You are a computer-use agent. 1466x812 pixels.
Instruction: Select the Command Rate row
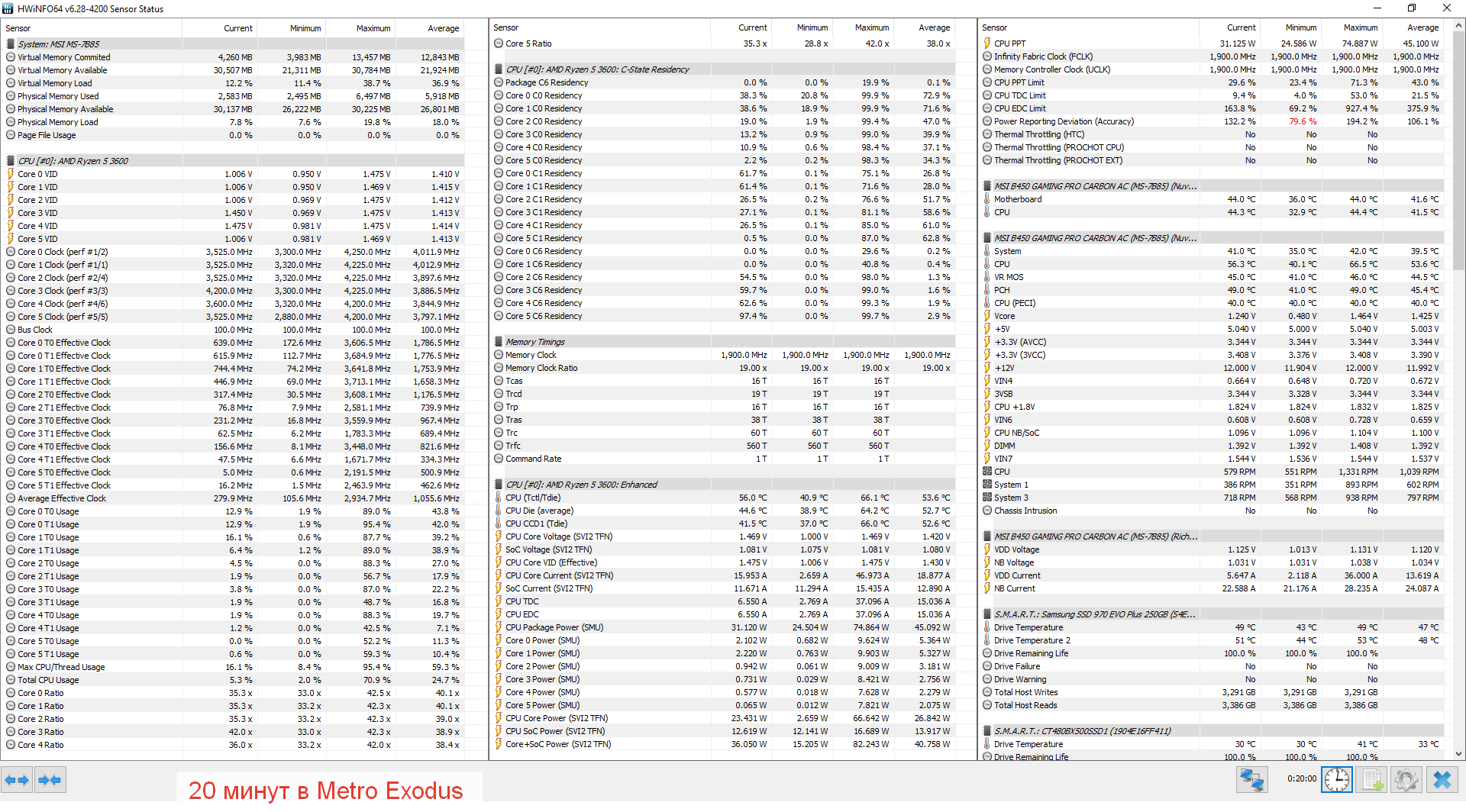pyautogui.click(x=724, y=459)
